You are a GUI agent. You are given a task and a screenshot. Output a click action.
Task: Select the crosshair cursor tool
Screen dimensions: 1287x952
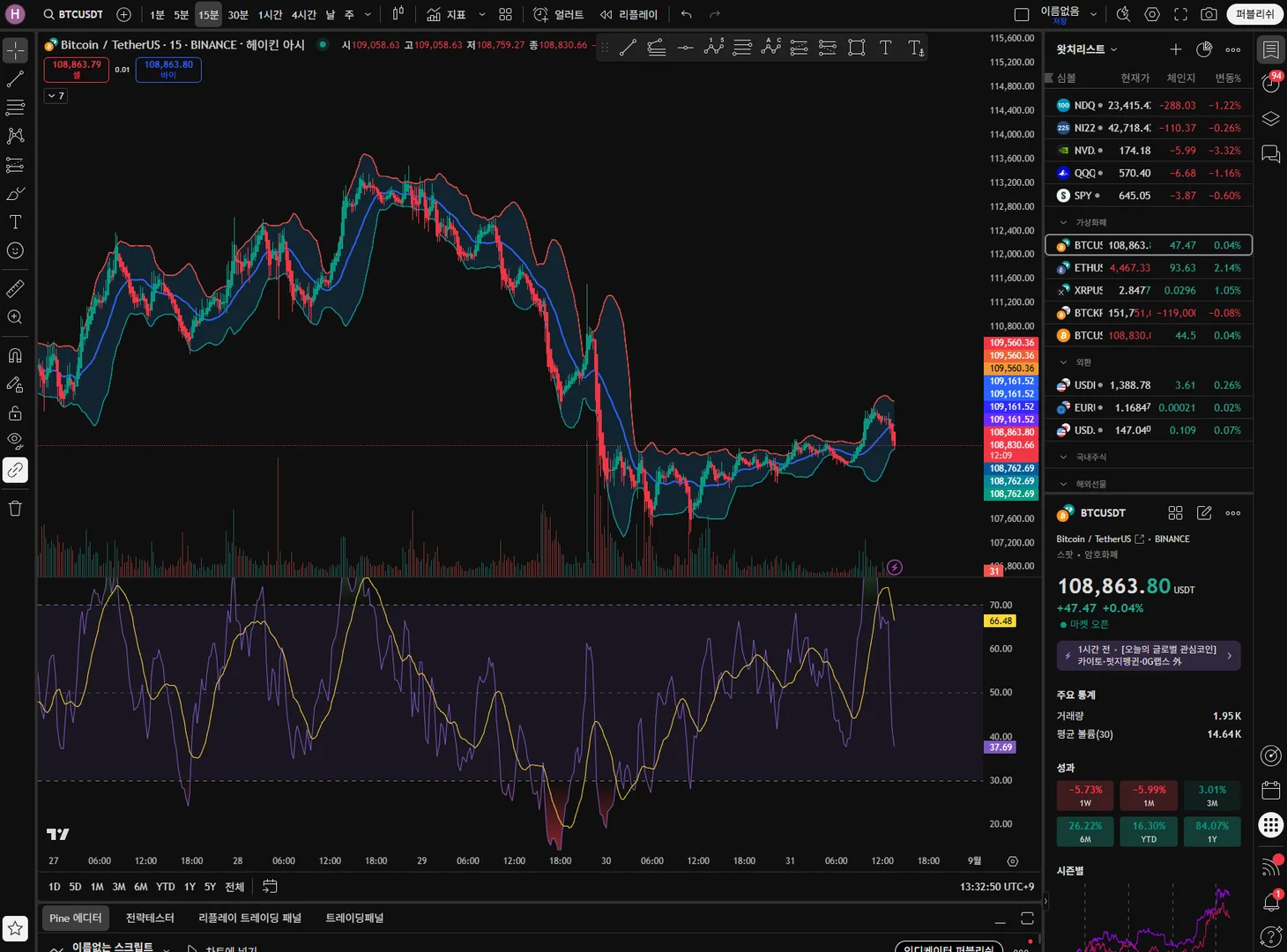tap(15, 51)
